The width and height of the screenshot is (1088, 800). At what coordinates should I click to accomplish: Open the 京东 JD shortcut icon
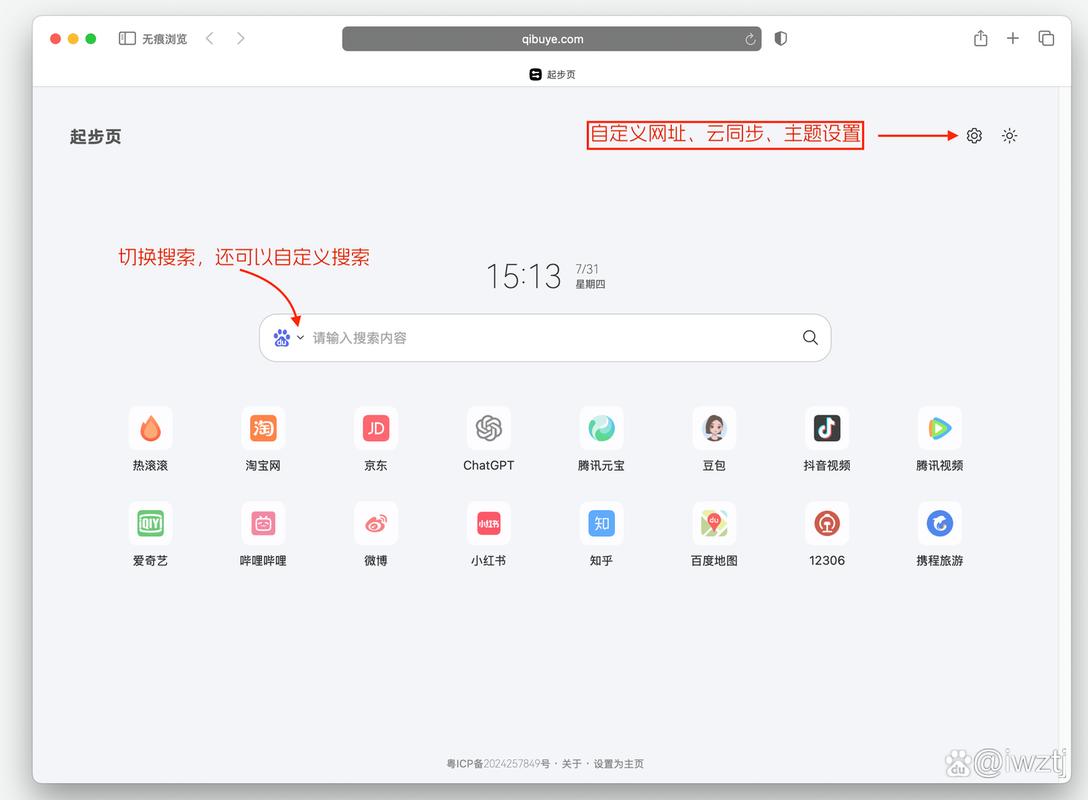pos(375,428)
